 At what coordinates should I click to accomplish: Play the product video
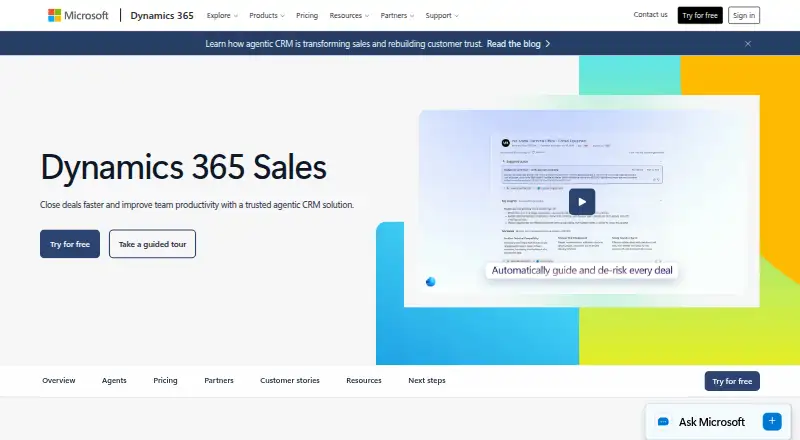582,202
